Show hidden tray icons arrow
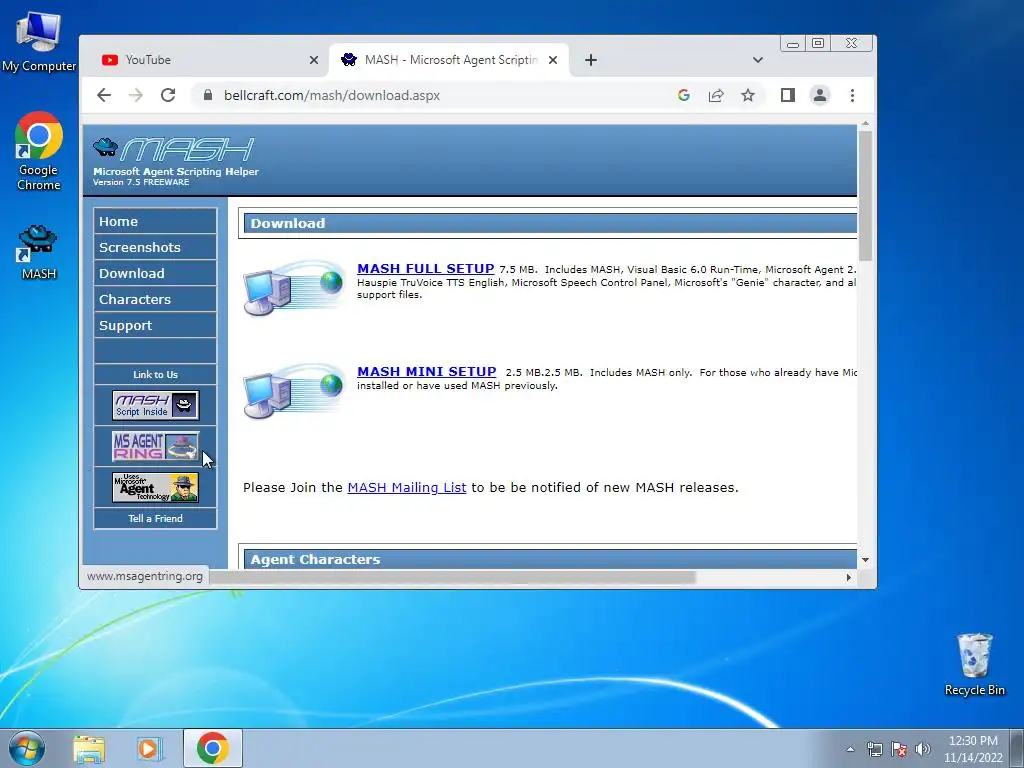Screen dimensions: 1024x768 pyautogui.click(x=850, y=749)
